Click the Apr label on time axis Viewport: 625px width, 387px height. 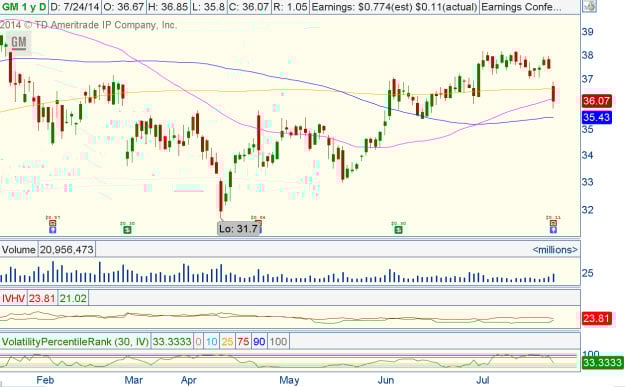coord(189,380)
